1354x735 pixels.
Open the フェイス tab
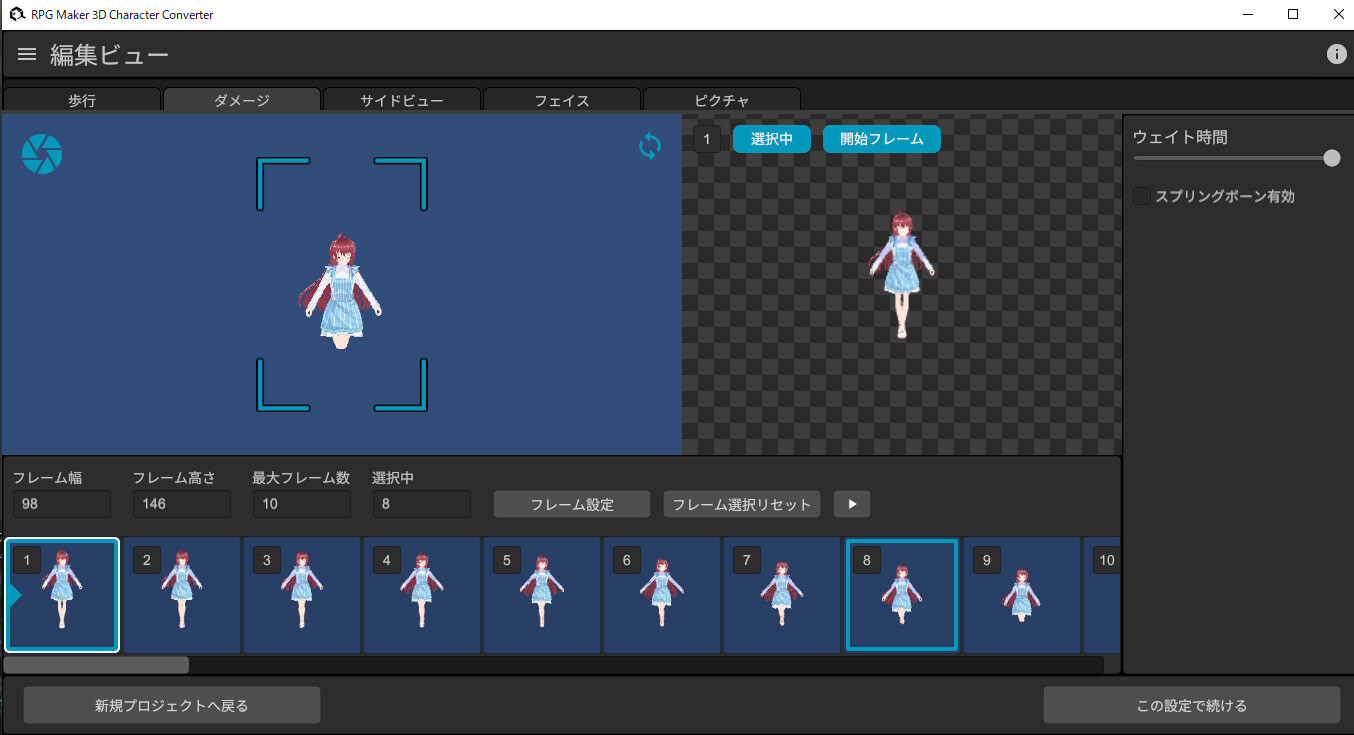coord(561,100)
